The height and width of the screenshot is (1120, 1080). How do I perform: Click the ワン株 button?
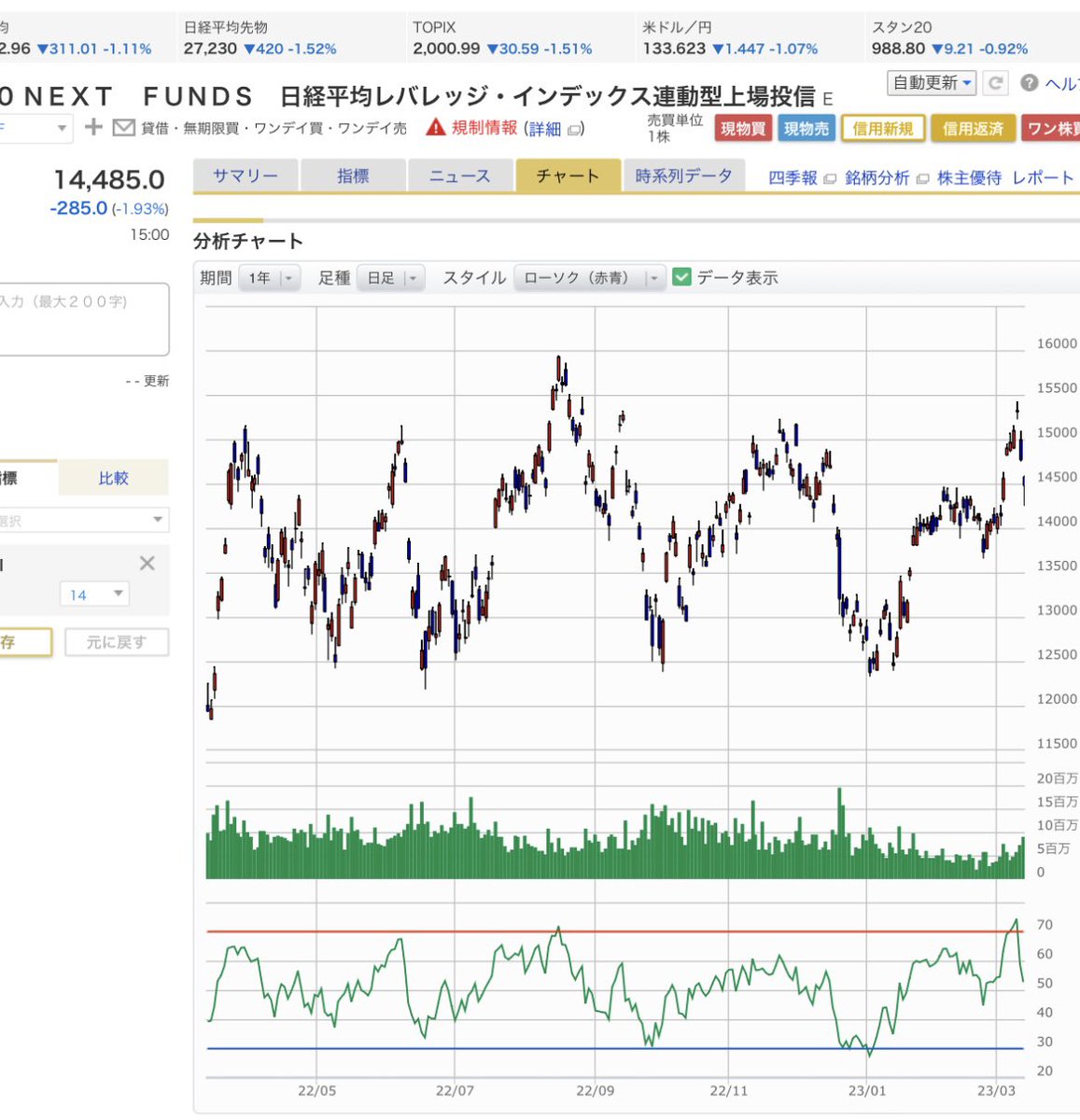point(1051,129)
